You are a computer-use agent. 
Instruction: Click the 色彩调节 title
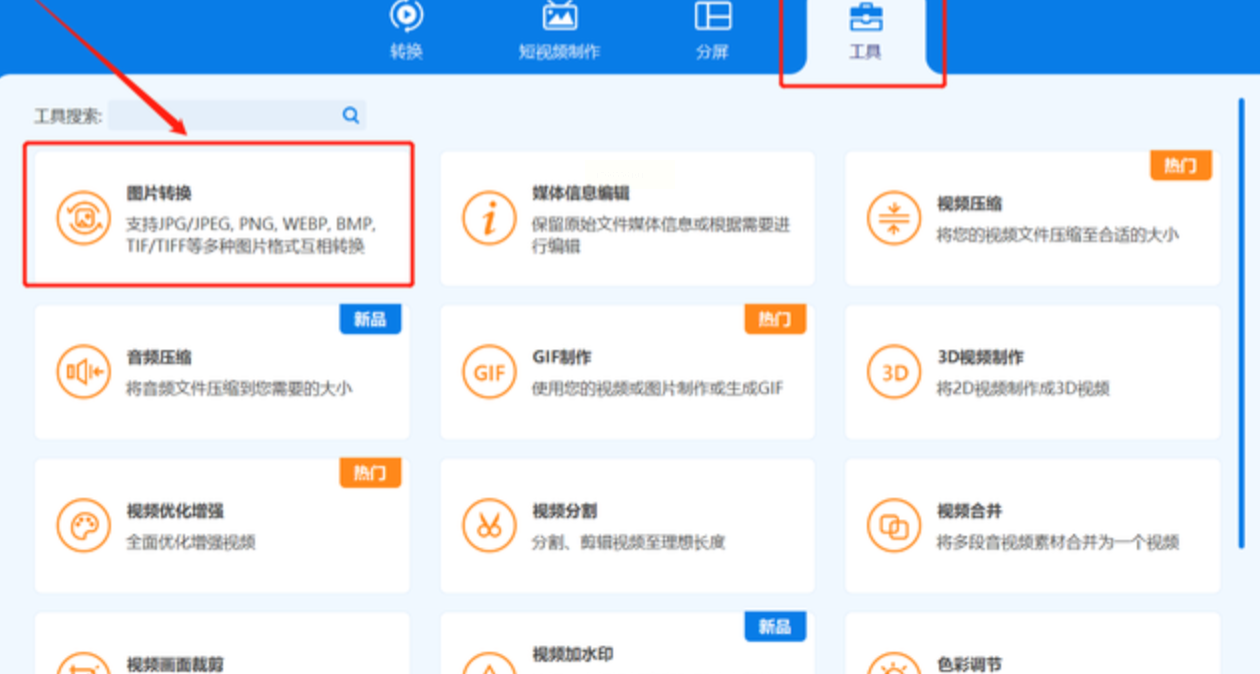tap(969, 664)
